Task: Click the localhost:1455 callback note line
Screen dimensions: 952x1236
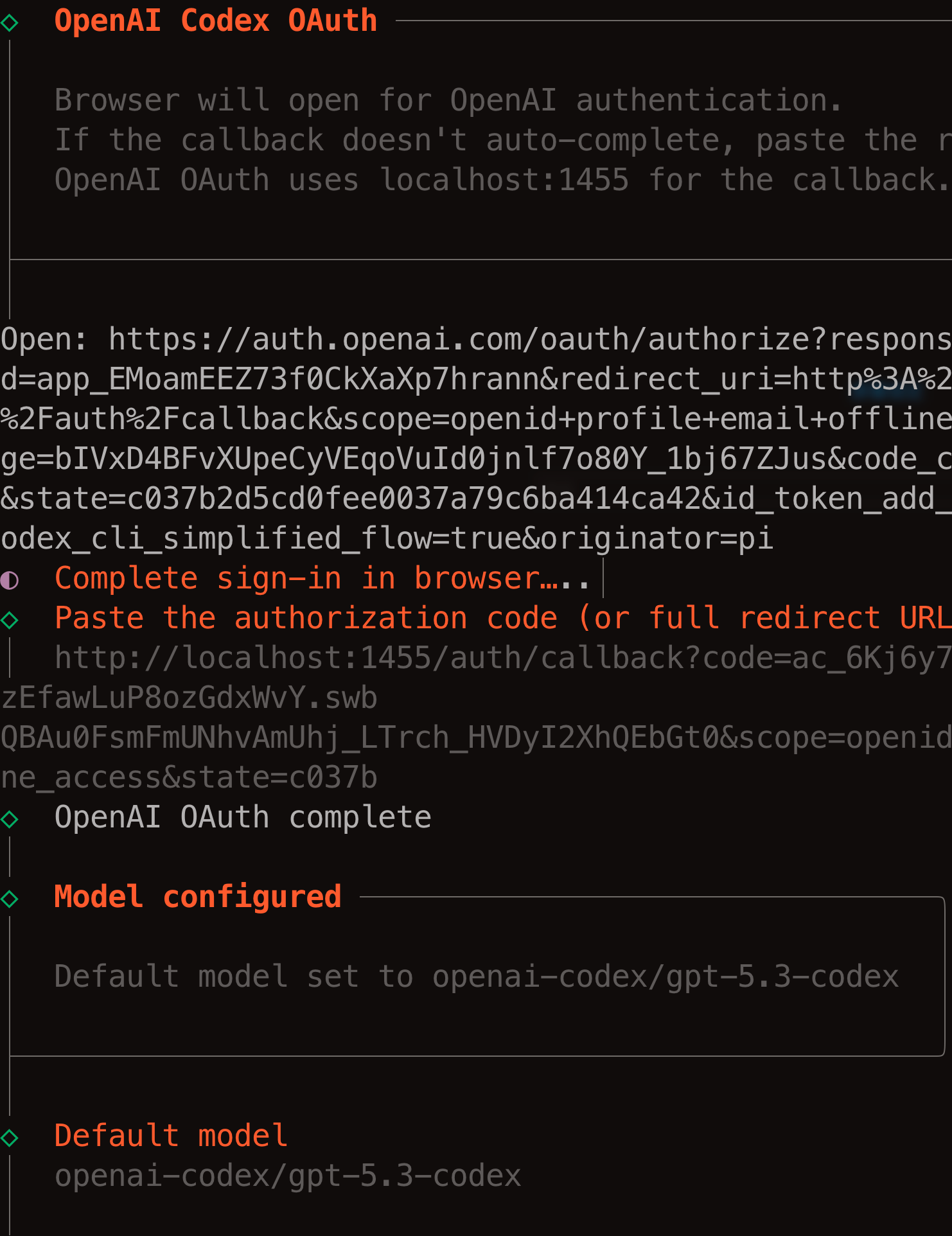Action: tap(501, 181)
